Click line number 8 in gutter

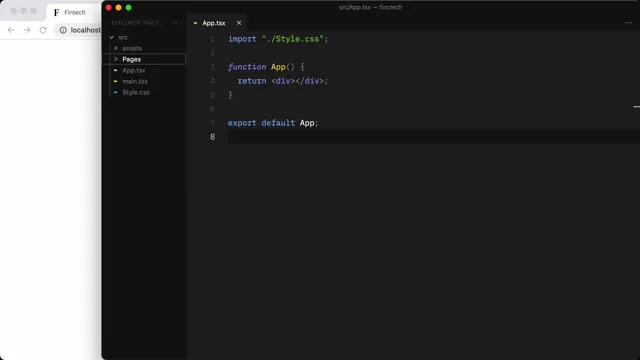(212, 137)
